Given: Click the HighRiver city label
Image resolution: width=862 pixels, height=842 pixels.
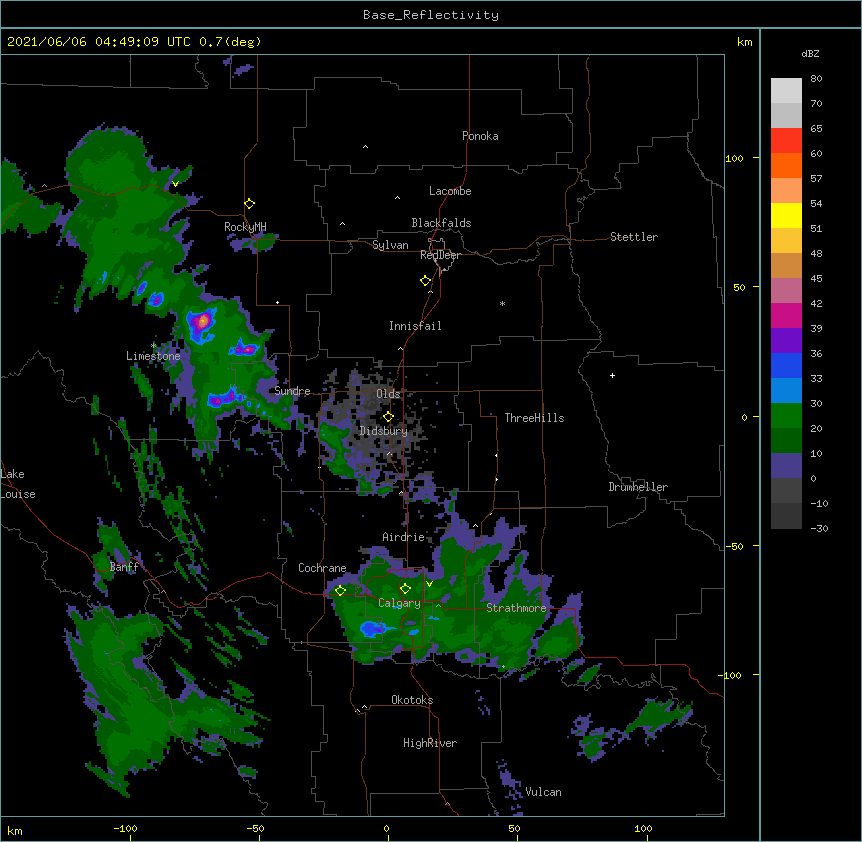Looking at the screenshot, I should coord(430,743).
